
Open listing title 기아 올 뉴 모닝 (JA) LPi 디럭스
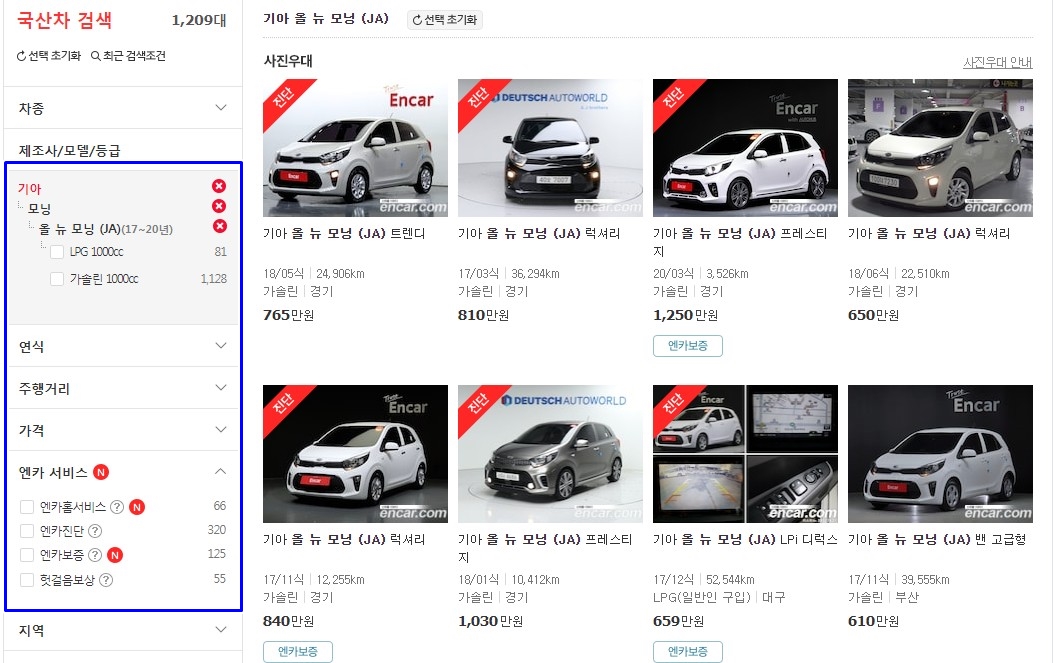745,539
